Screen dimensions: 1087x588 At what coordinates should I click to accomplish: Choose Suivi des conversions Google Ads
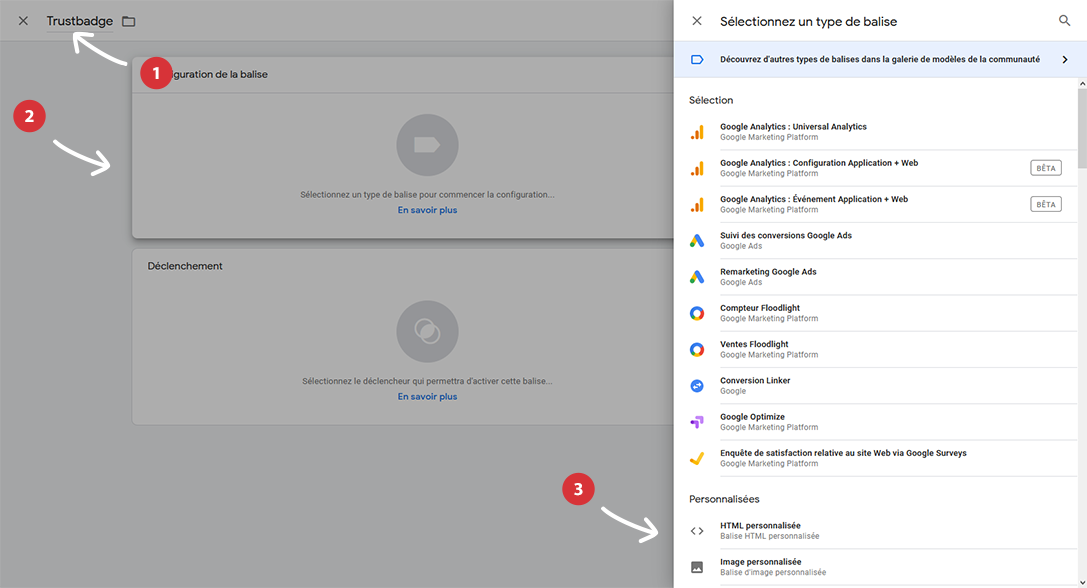point(876,241)
